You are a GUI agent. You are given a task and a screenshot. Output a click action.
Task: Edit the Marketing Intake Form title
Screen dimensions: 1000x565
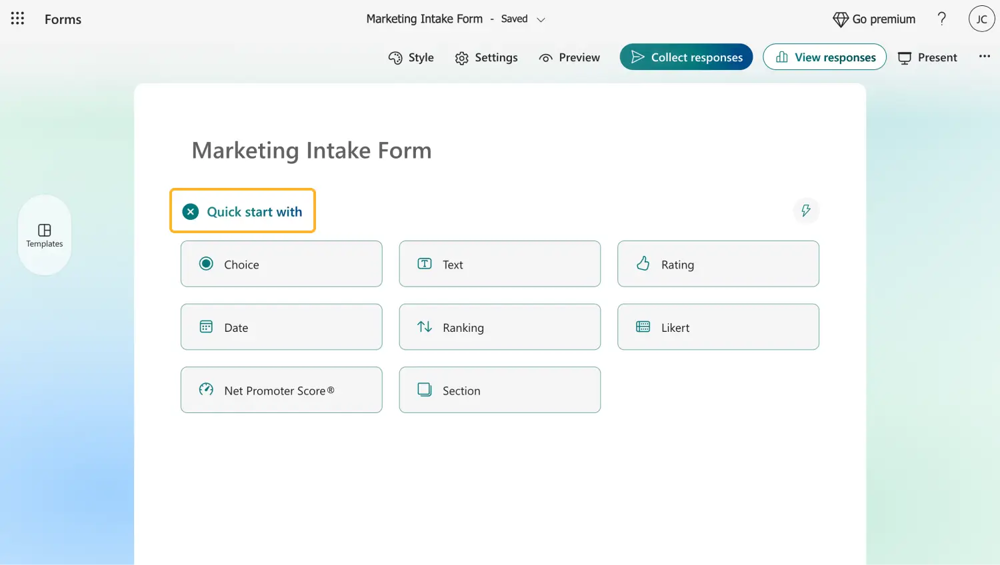click(x=312, y=150)
